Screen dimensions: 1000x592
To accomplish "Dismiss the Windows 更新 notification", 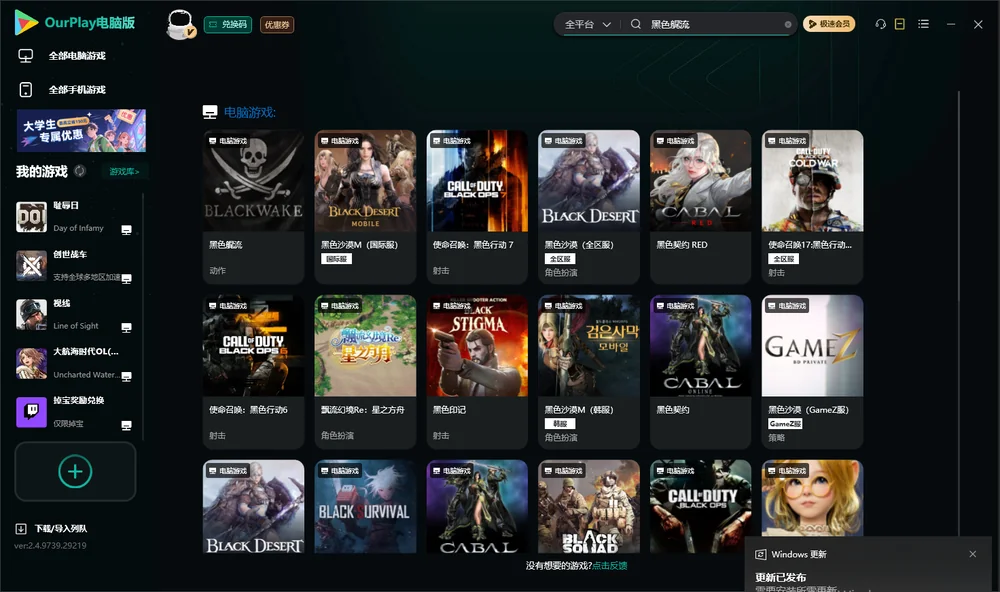I will [x=973, y=554].
